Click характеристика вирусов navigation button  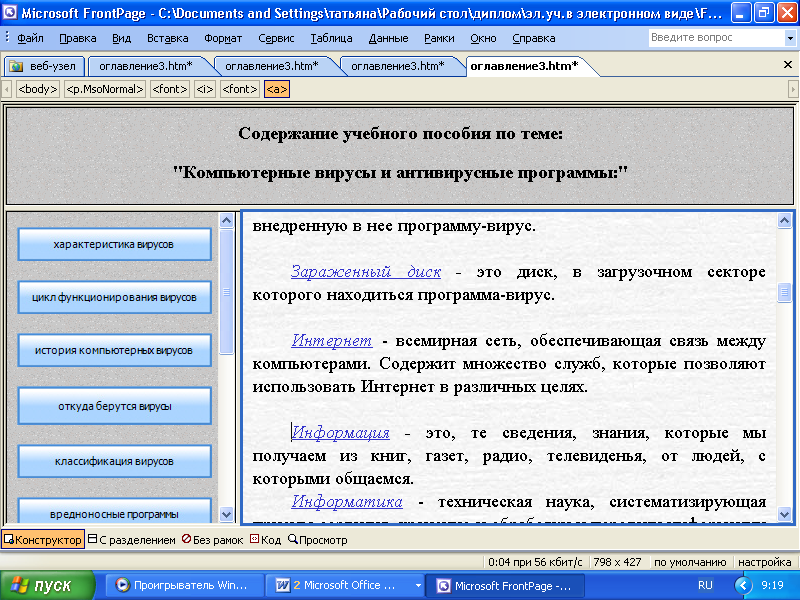114,244
